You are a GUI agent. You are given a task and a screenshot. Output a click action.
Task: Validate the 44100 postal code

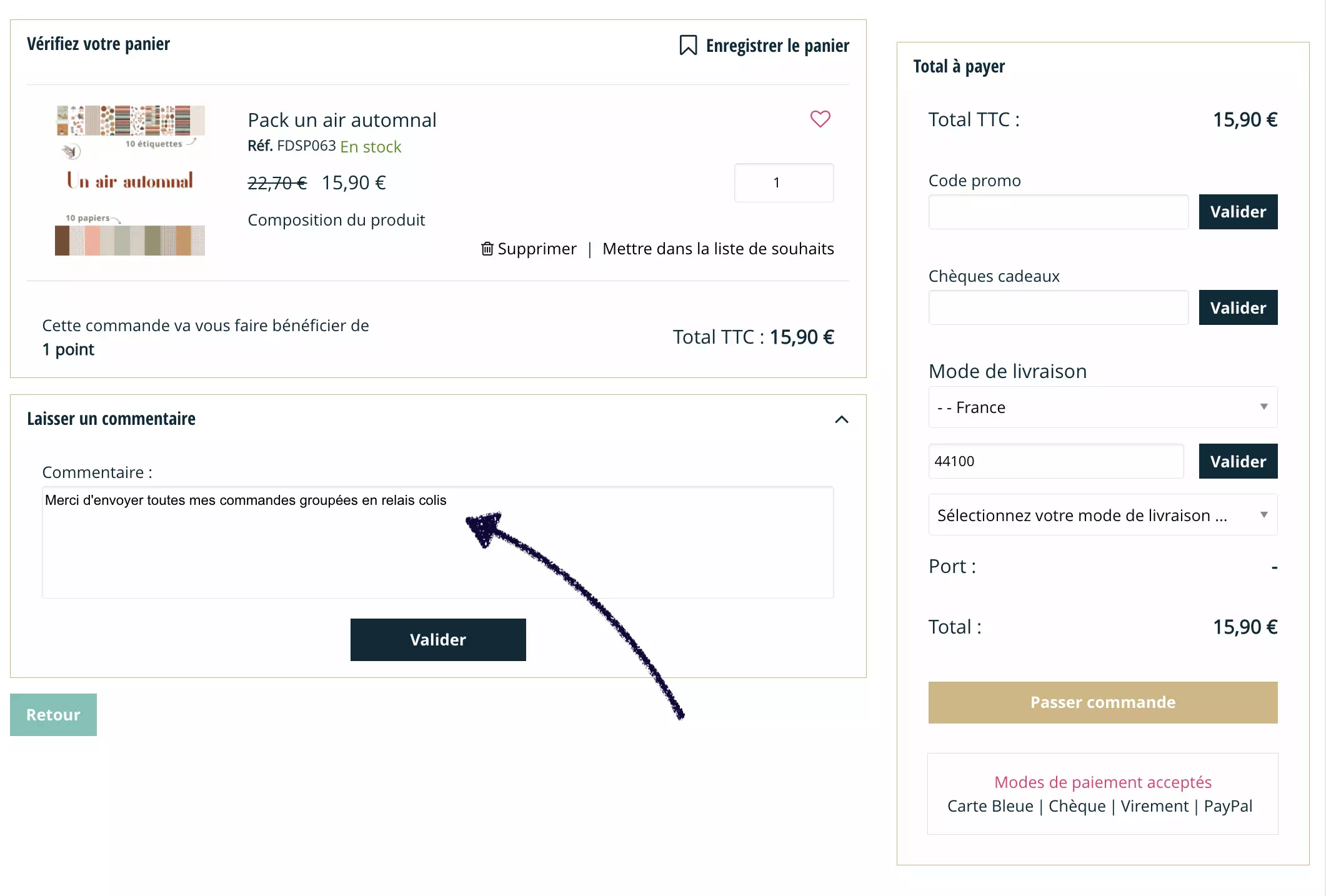click(x=1238, y=461)
